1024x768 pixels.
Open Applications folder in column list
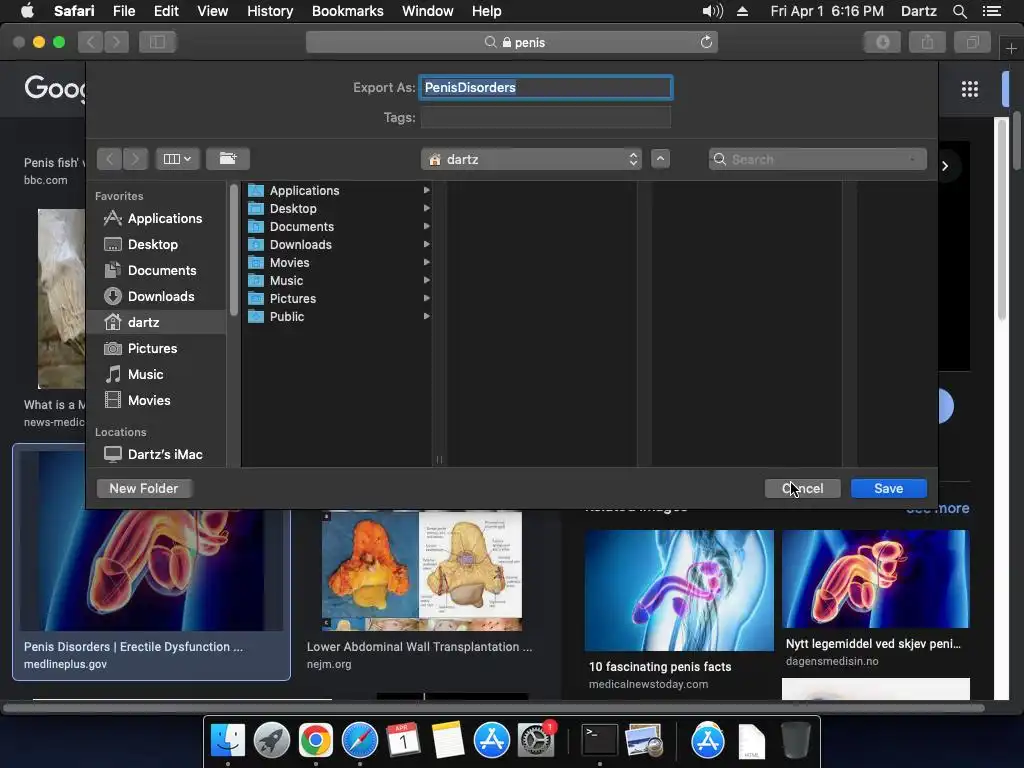pos(338,191)
